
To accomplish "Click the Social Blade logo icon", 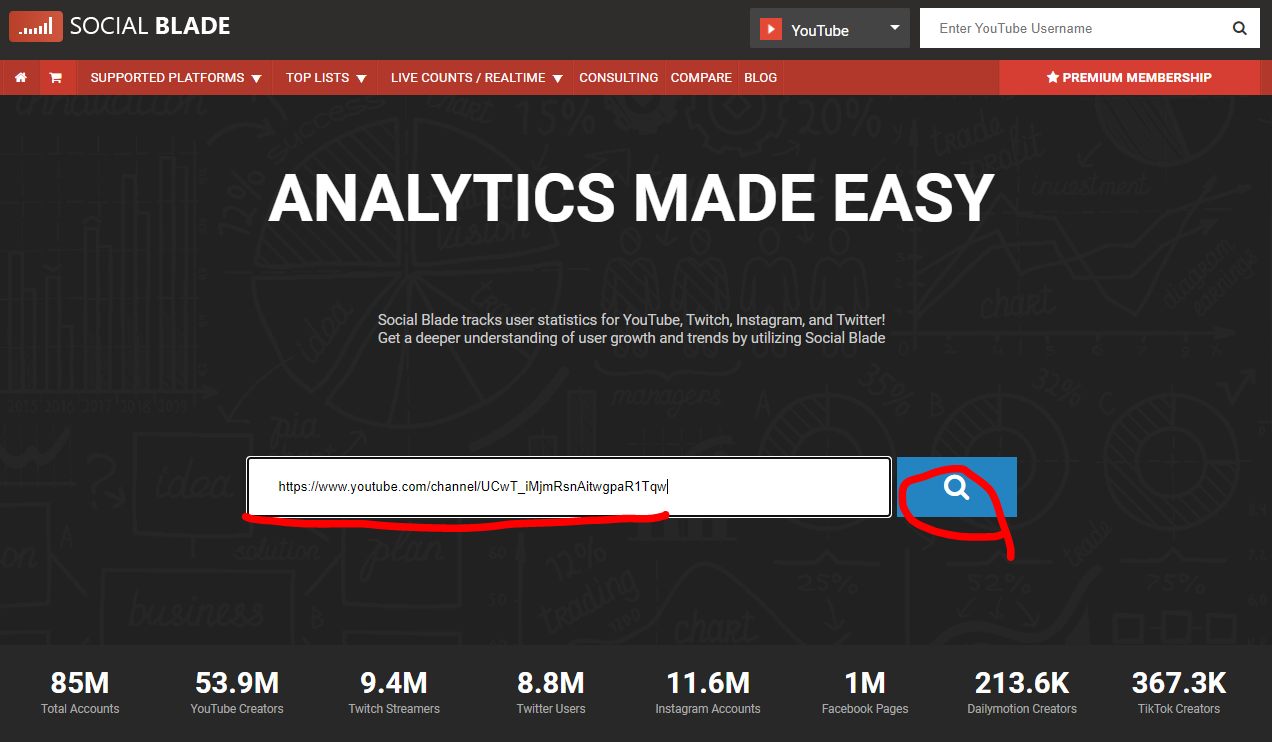I will (x=34, y=26).
